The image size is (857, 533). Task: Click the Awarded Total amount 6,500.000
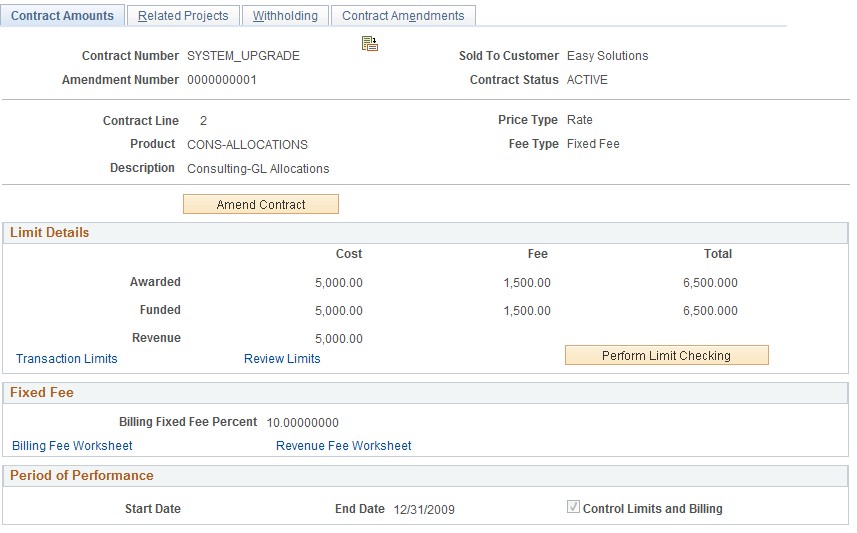point(710,283)
